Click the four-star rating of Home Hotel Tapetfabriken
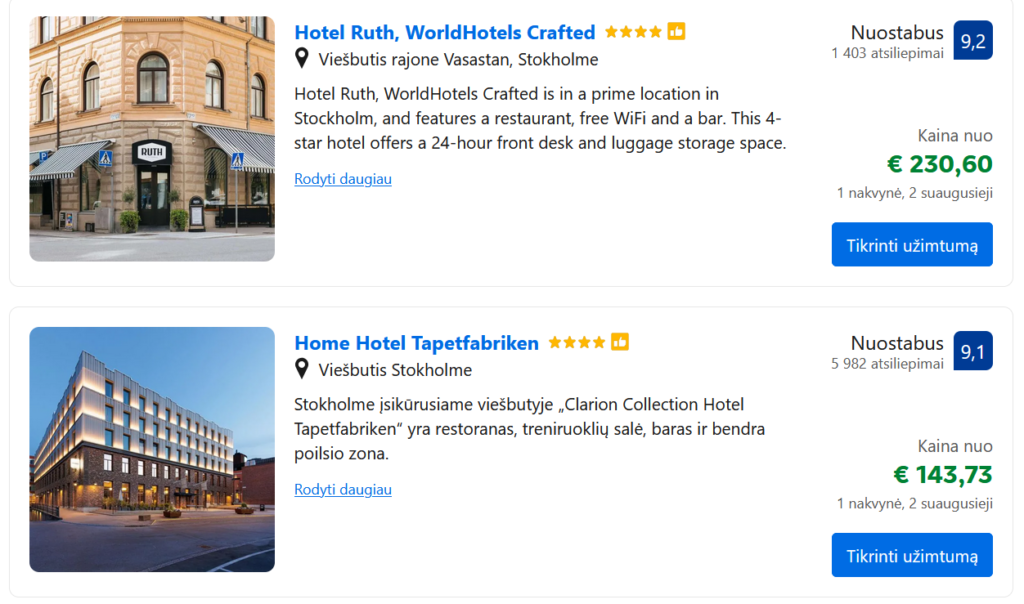The height and width of the screenshot is (604, 1024). (577, 343)
